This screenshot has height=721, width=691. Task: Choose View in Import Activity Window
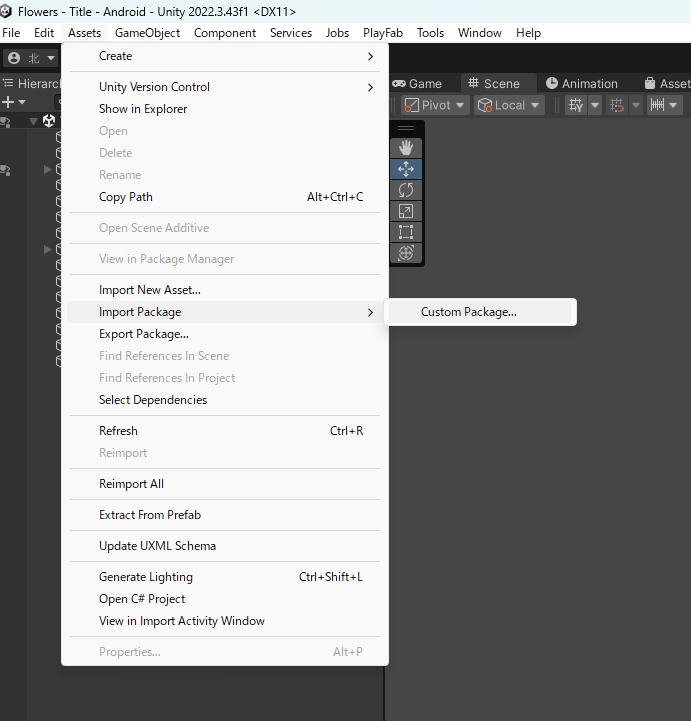(x=224, y=621)
